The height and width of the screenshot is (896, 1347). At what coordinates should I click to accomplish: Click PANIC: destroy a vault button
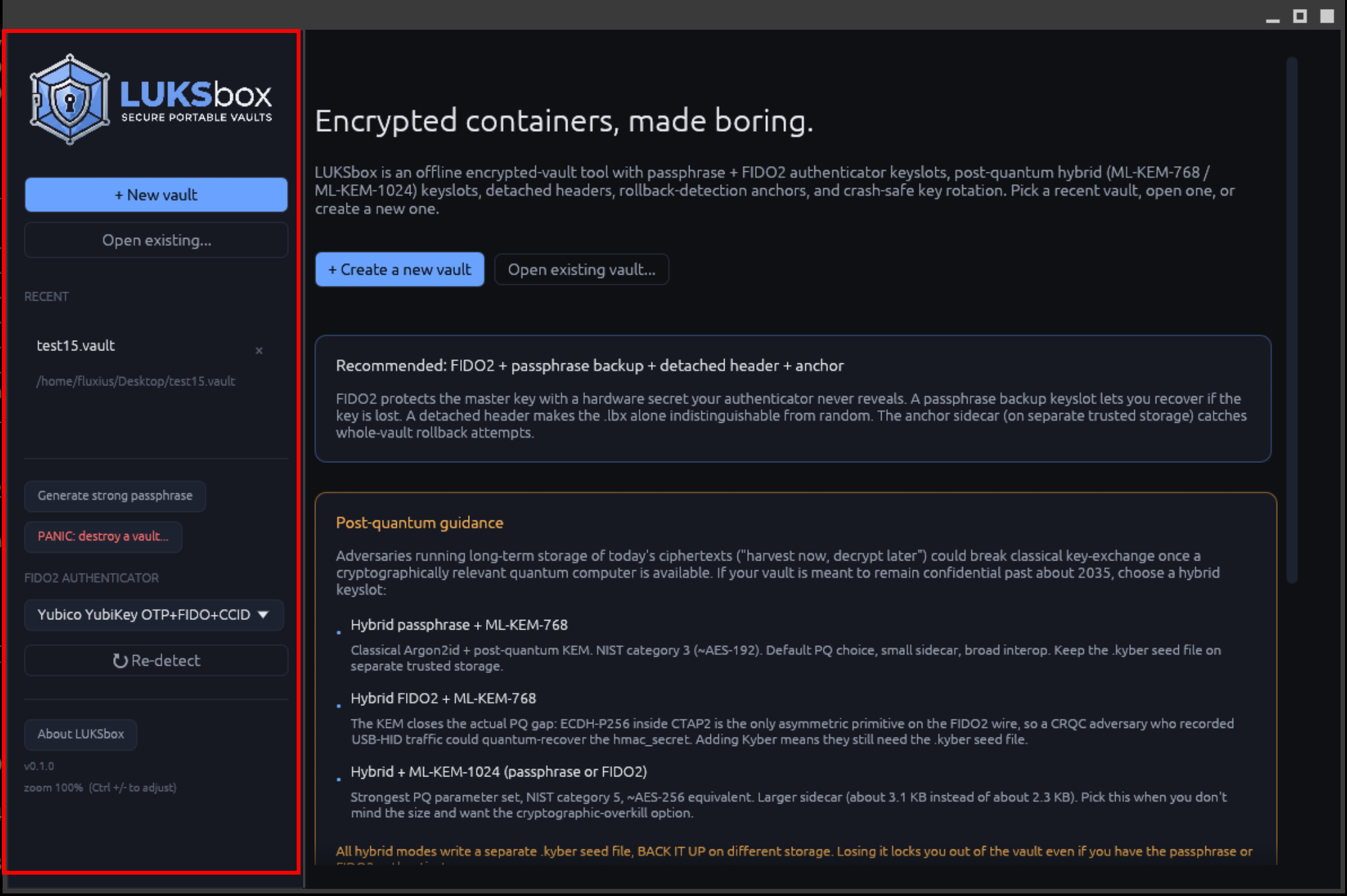point(103,537)
